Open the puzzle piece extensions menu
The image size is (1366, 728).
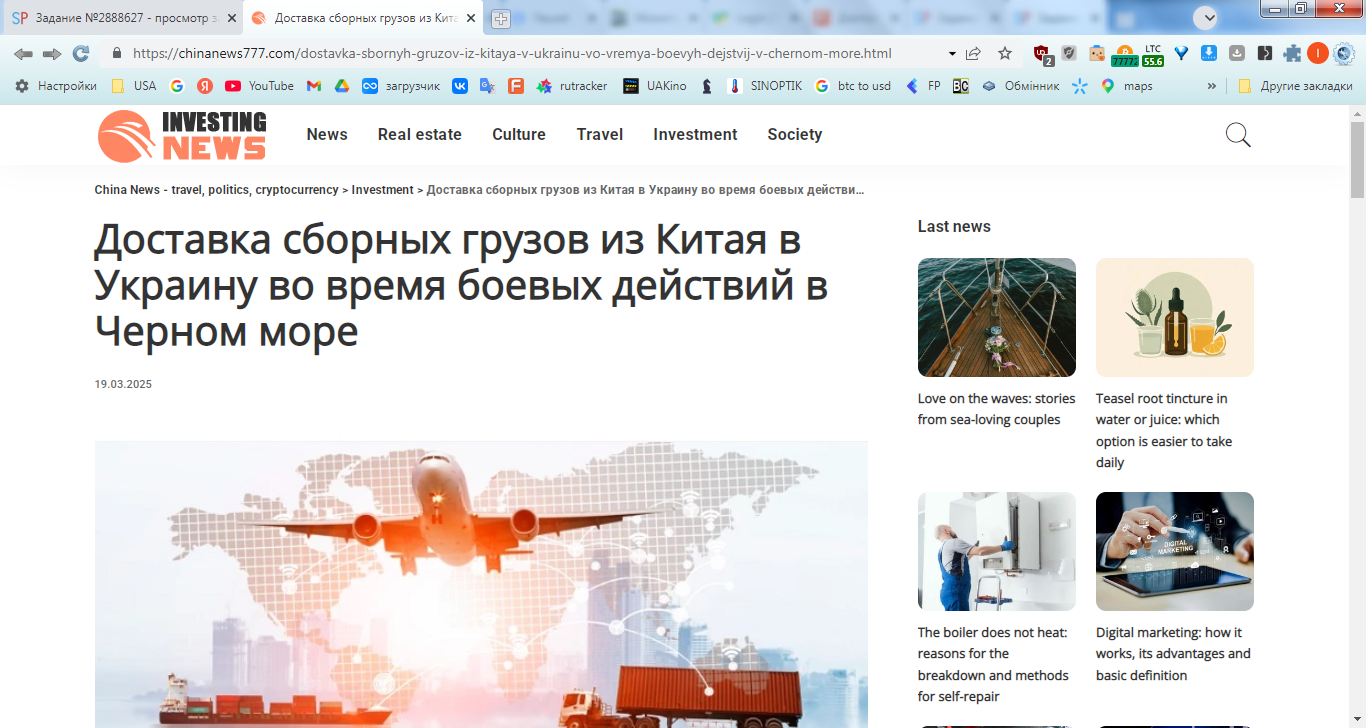(x=1293, y=54)
